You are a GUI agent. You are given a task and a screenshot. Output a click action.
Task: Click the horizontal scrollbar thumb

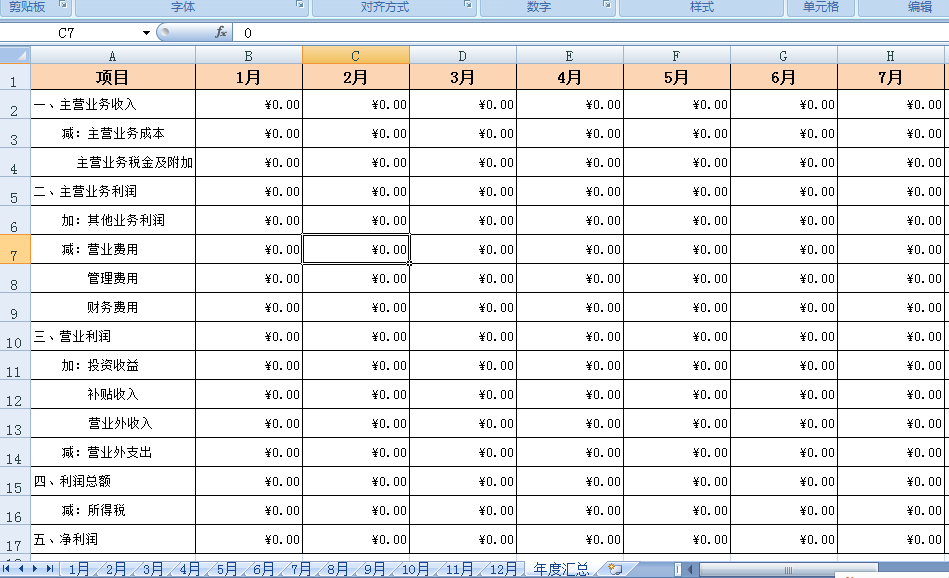pos(789,570)
